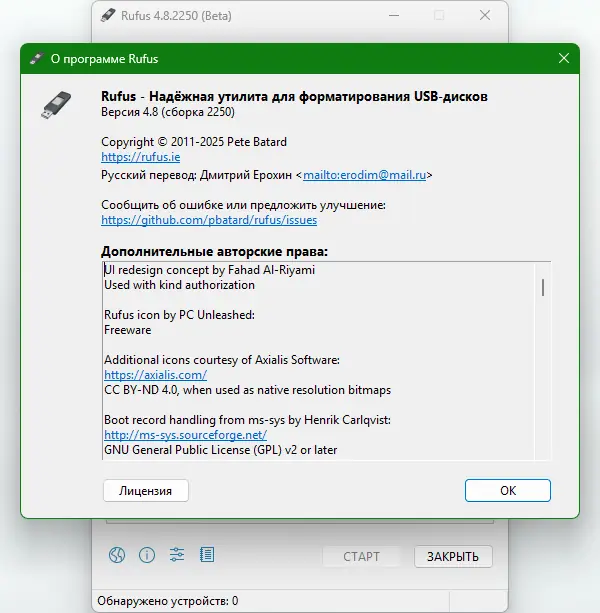The width and height of the screenshot is (600, 613).
Task: Show the log list icon
Action: pos(207,554)
